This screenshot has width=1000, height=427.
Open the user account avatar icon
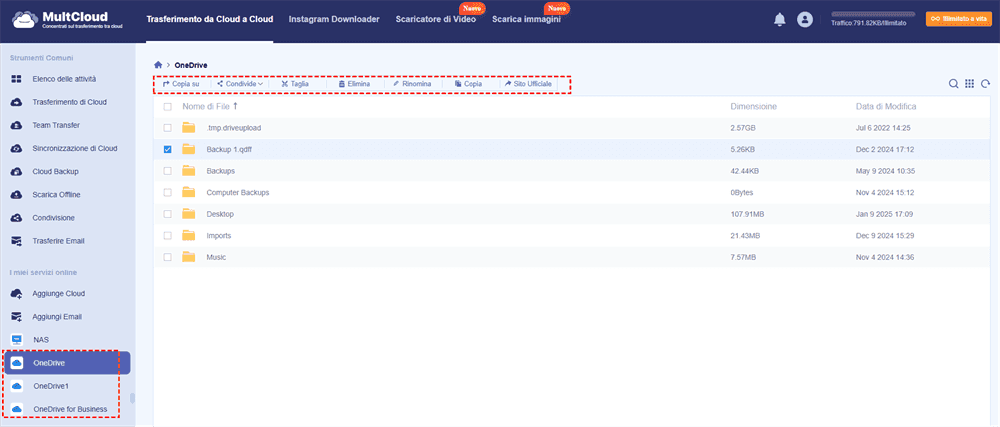point(805,20)
